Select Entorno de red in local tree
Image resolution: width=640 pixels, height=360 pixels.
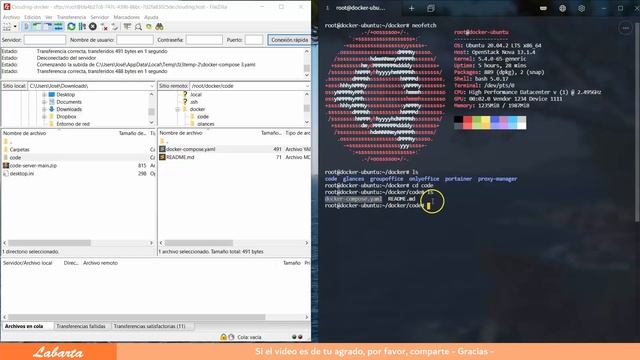73,124
